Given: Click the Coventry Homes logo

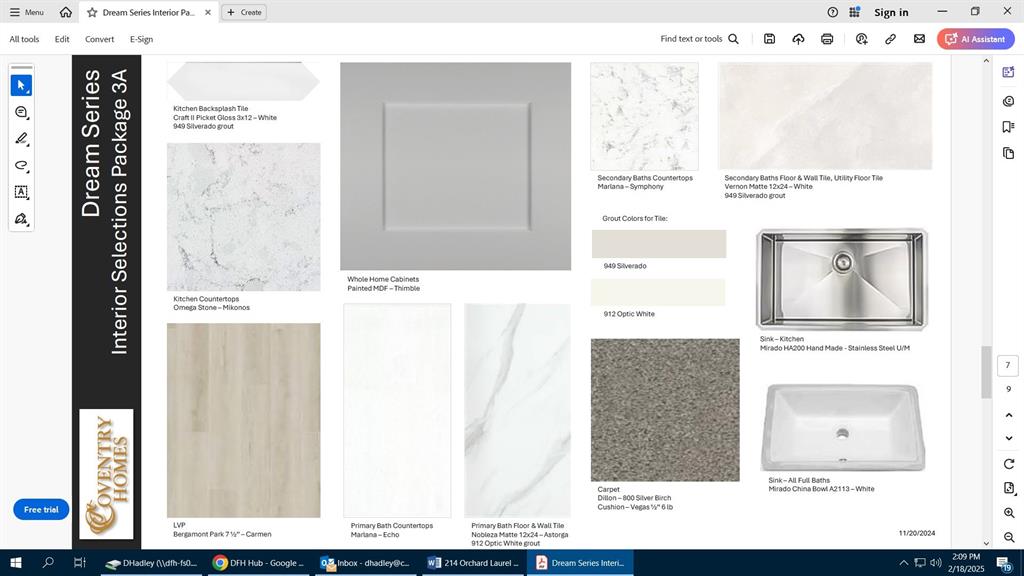Looking at the screenshot, I should 106,474.
